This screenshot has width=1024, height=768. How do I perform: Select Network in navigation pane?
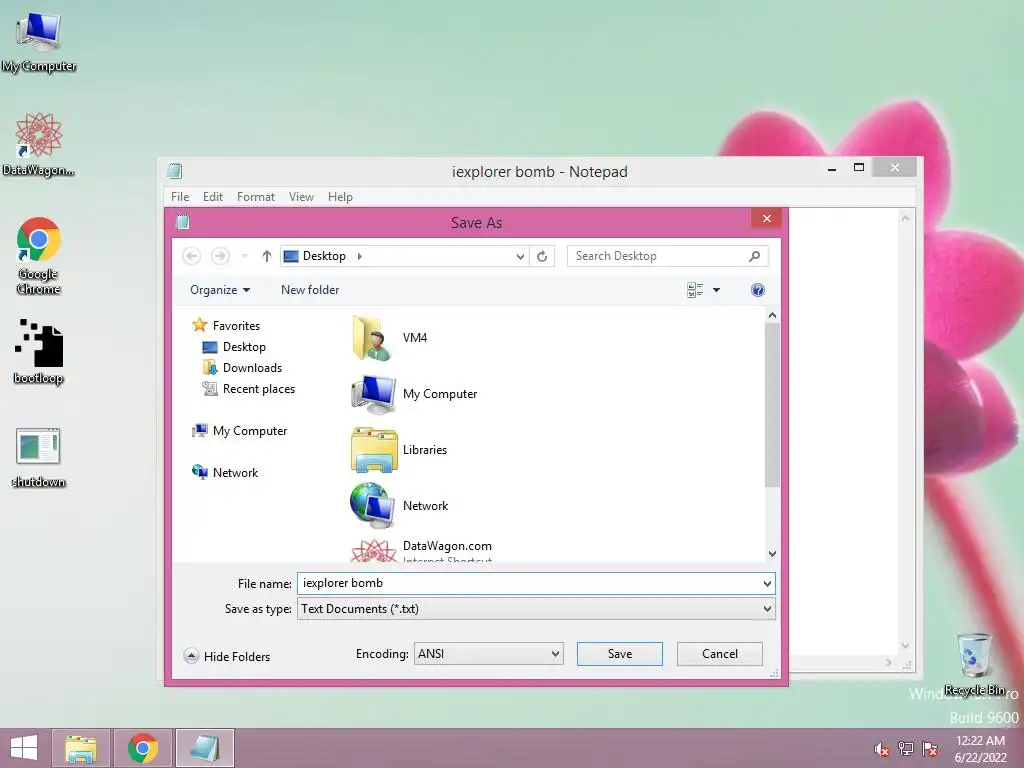tap(225, 473)
